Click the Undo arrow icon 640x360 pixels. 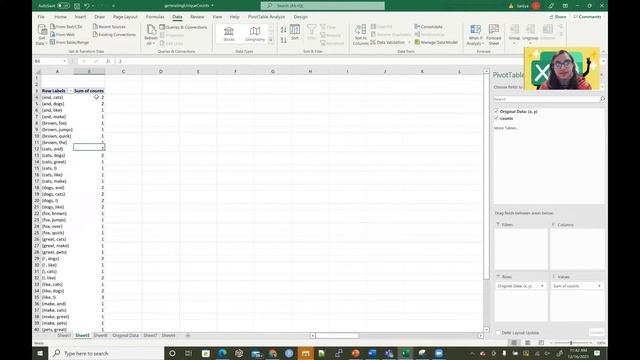click(87, 6)
